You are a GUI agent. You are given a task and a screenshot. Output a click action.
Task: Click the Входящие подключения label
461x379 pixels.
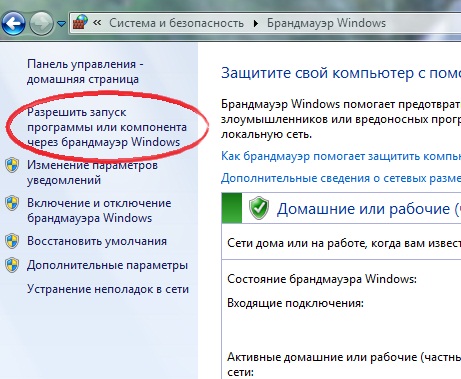(295, 303)
